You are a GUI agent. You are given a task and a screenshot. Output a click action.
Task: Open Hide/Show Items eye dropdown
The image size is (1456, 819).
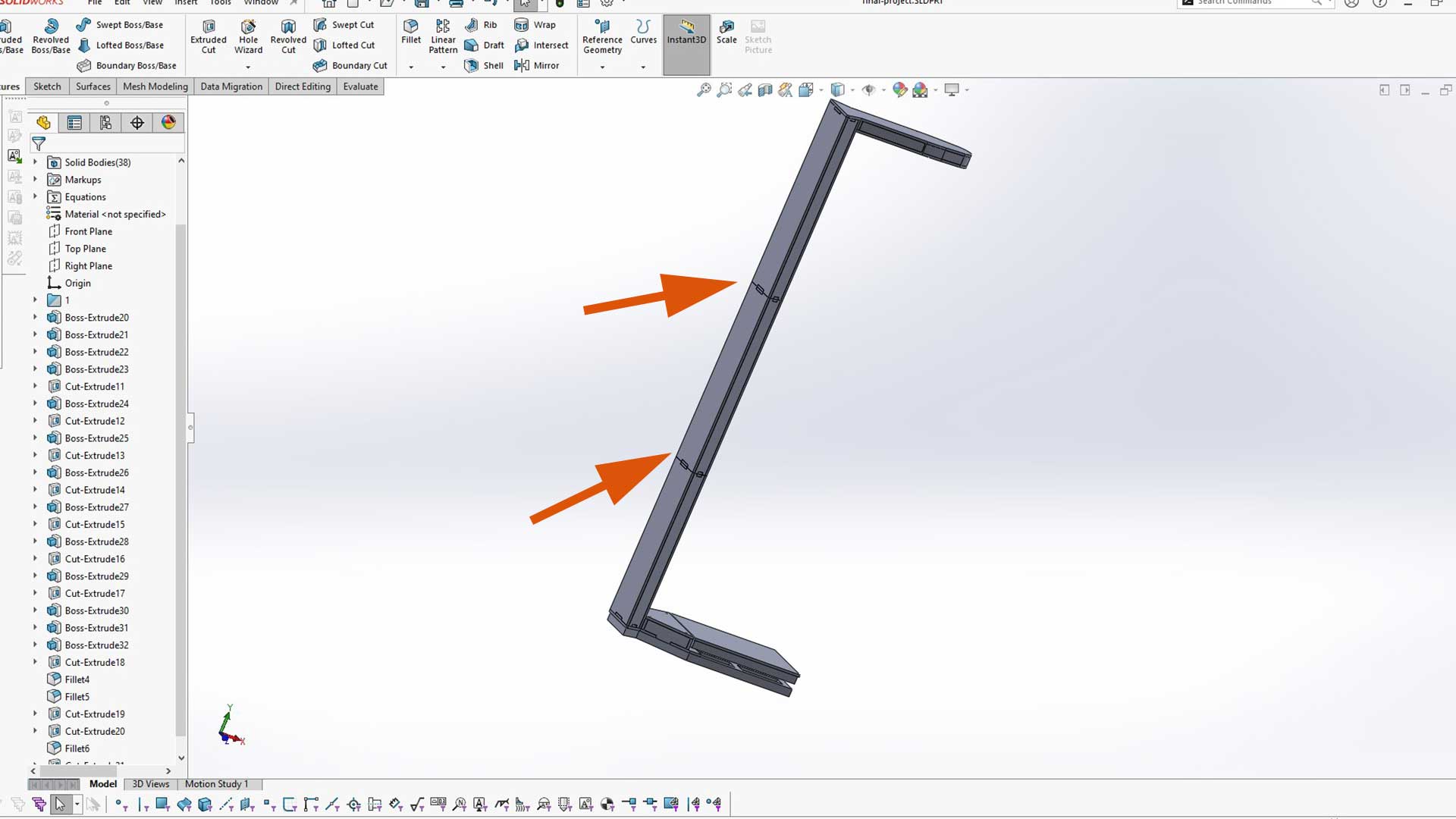point(884,90)
